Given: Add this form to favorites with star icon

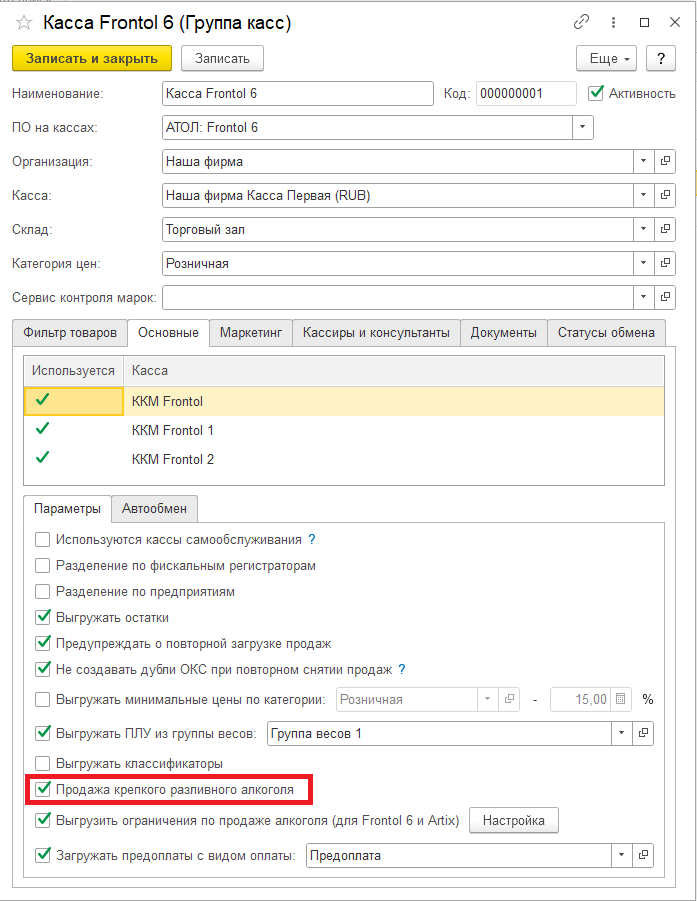Looking at the screenshot, I should click(x=24, y=22).
